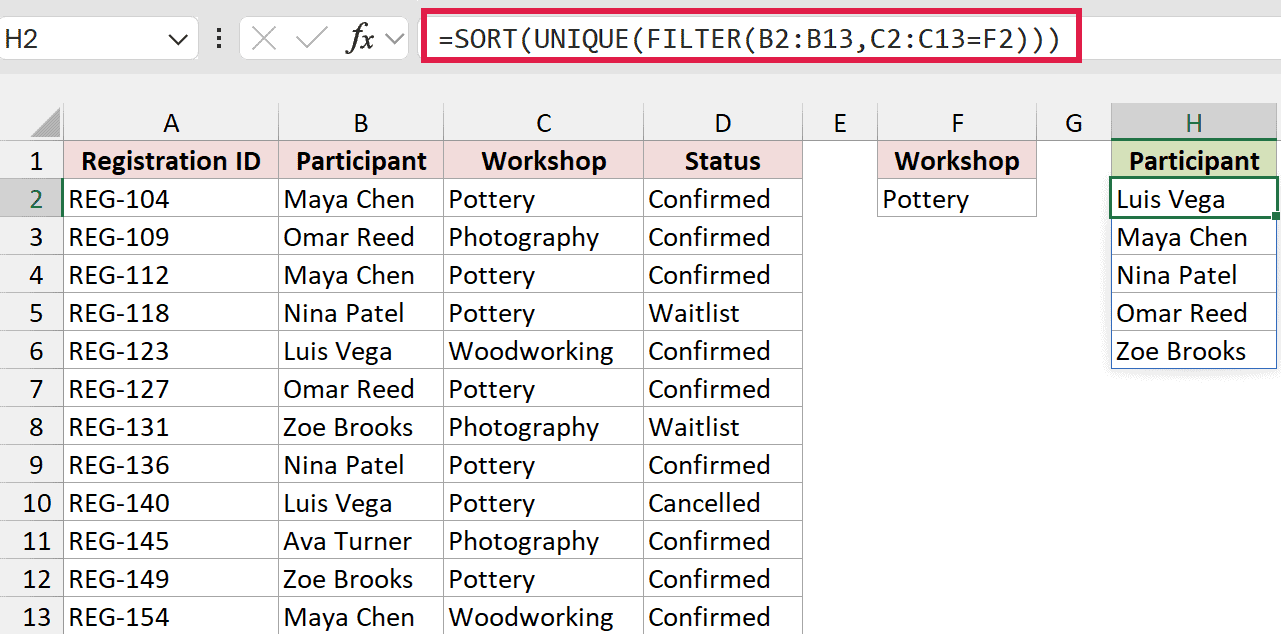Select column F header
The width and height of the screenshot is (1281, 634).
tap(957, 123)
